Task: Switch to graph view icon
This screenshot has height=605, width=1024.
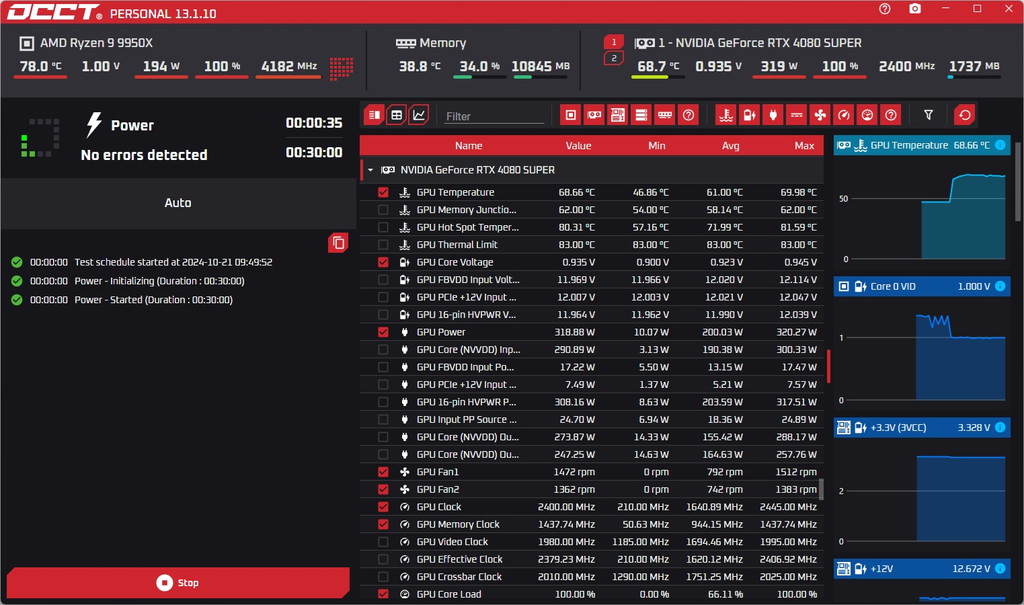Action: [419, 116]
